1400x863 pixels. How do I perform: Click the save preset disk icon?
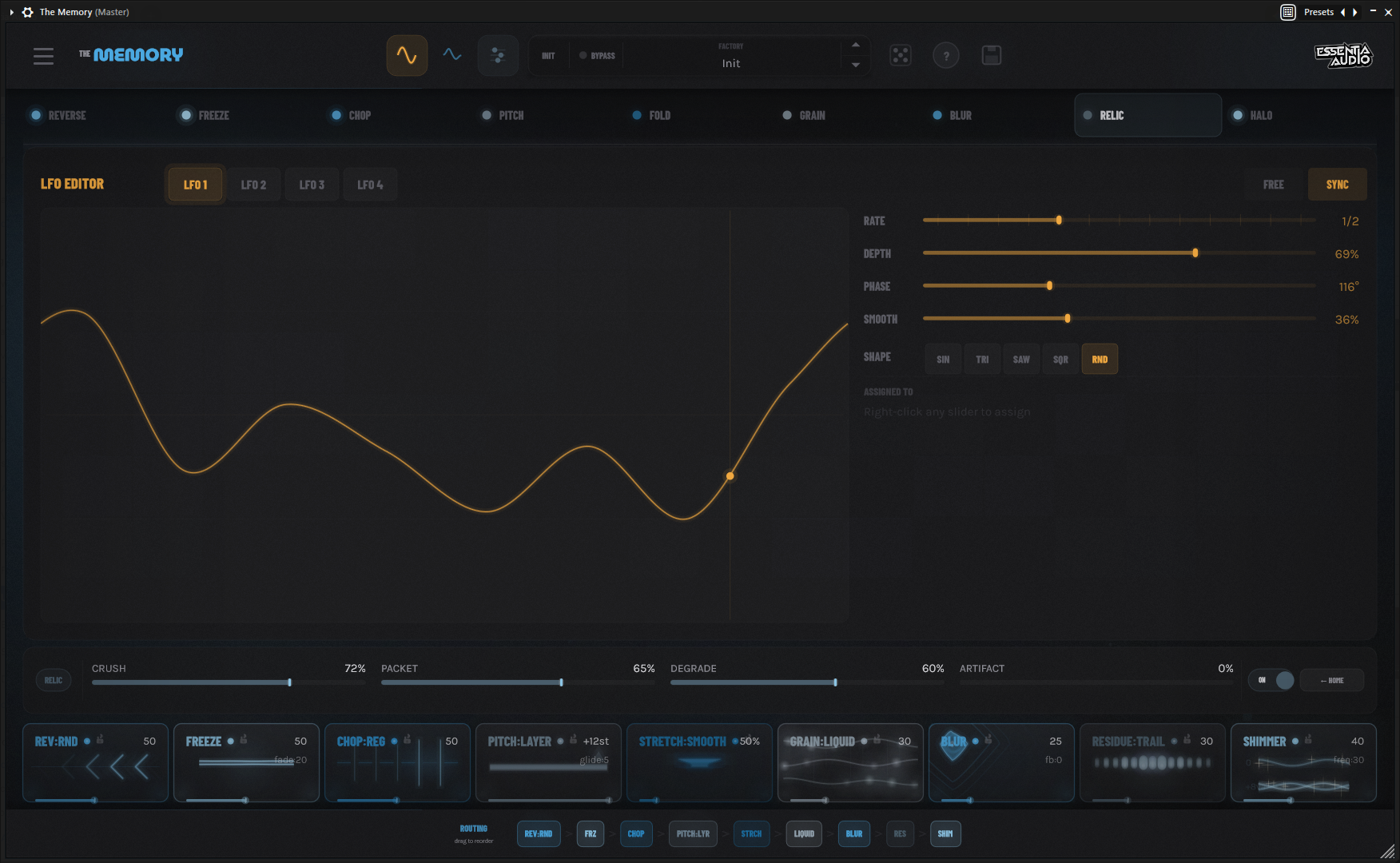tap(991, 55)
